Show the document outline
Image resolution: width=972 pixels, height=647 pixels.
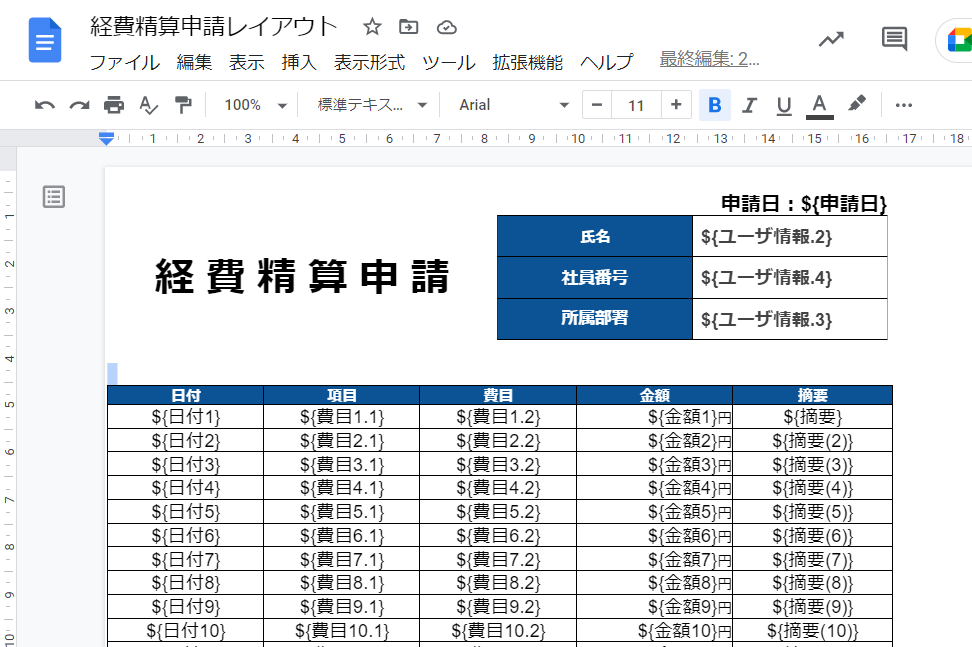[54, 196]
